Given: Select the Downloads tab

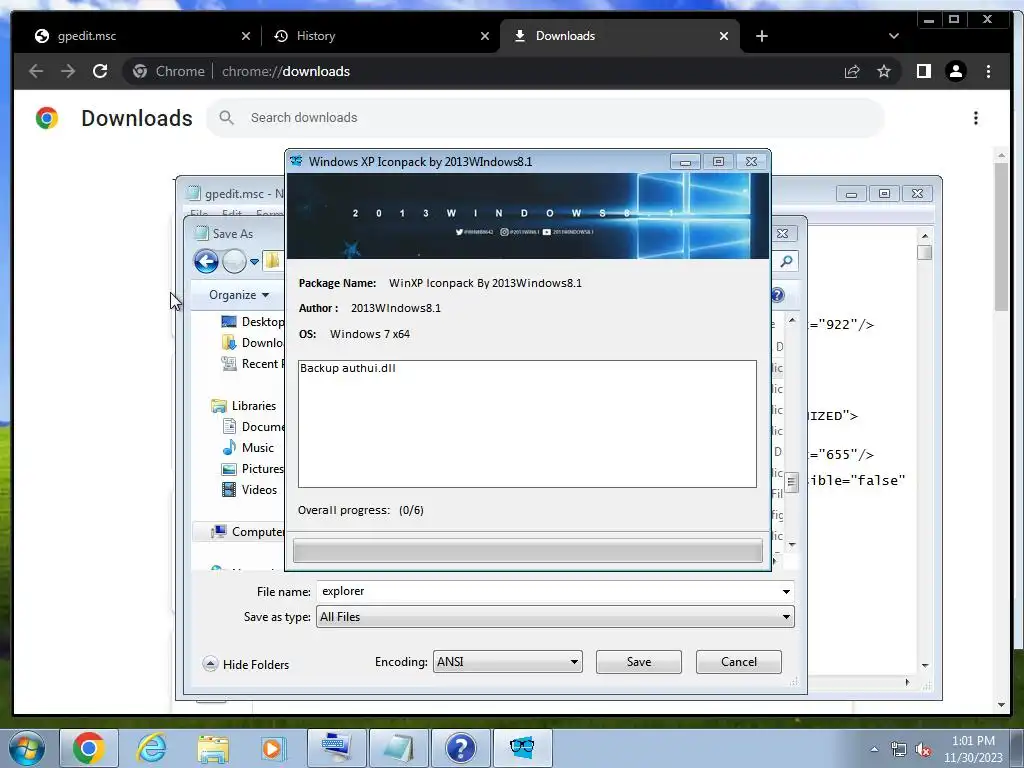Looking at the screenshot, I should 619,36.
